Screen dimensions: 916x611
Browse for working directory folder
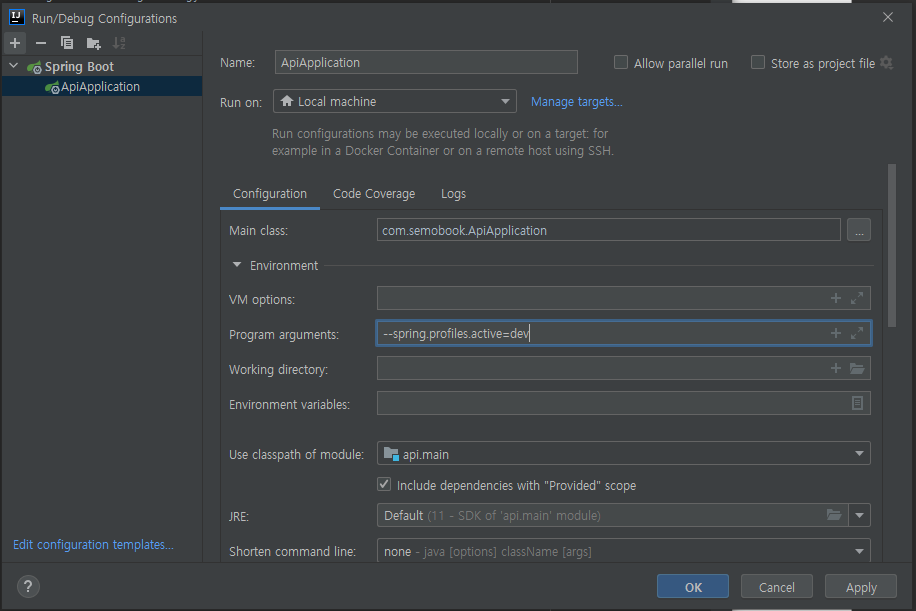click(x=857, y=368)
